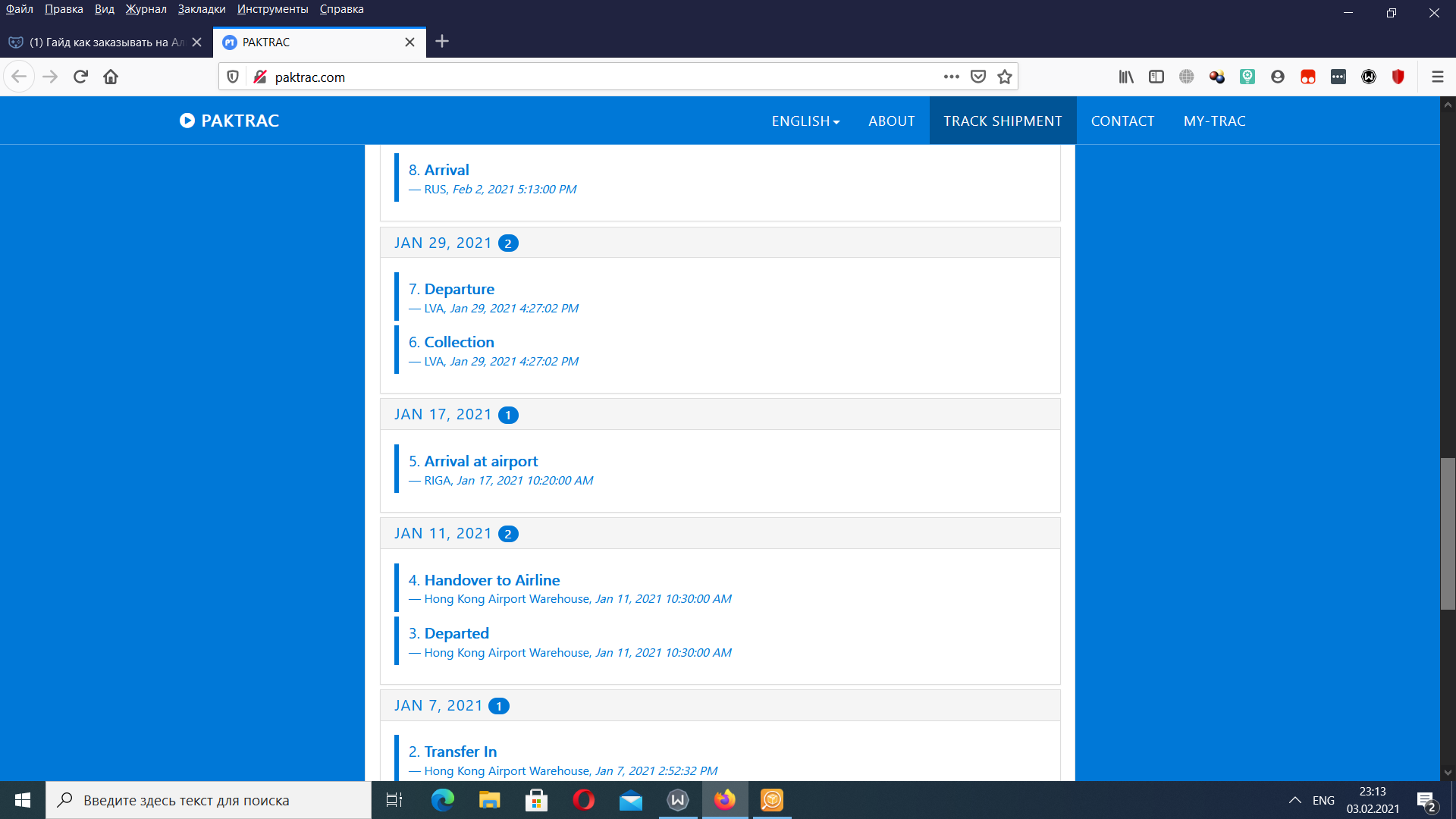The image size is (1456, 819).
Task: Open MY-TRAC
Action: [1214, 121]
